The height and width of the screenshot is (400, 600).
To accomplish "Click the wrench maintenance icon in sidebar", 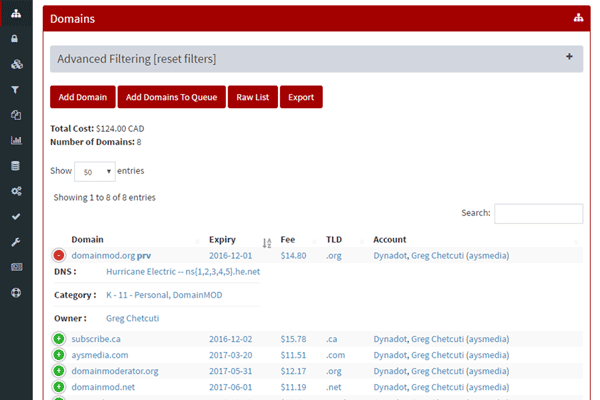I will (15, 242).
